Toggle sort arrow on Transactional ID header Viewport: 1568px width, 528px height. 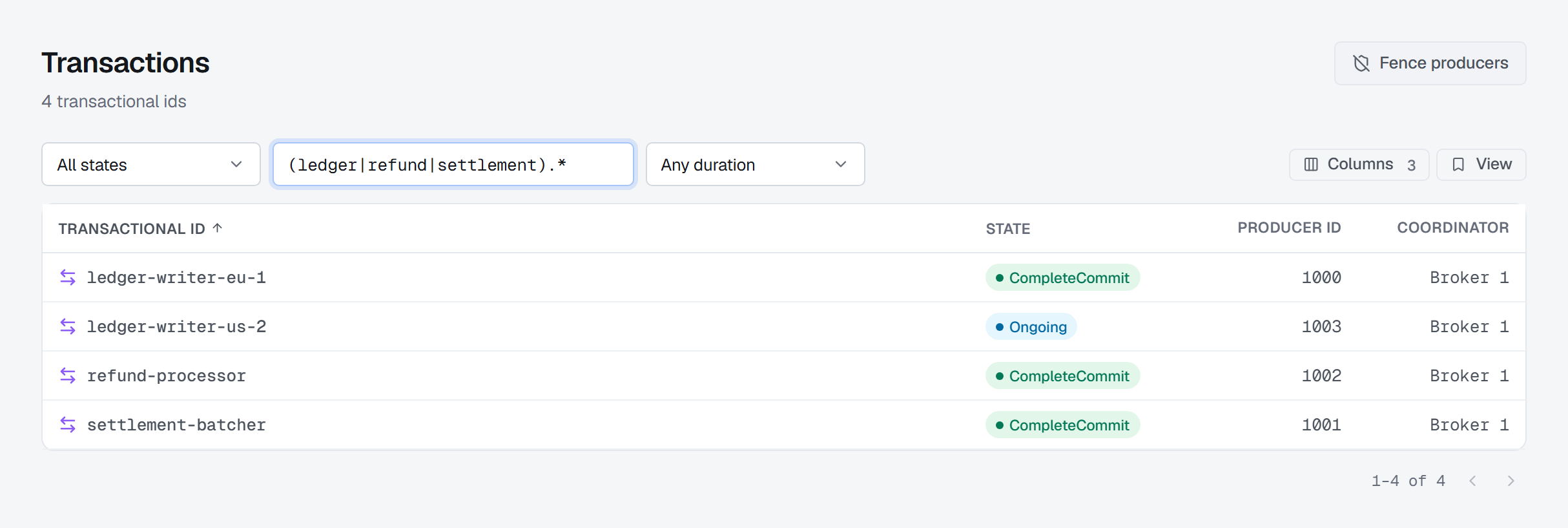click(x=218, y=228)
